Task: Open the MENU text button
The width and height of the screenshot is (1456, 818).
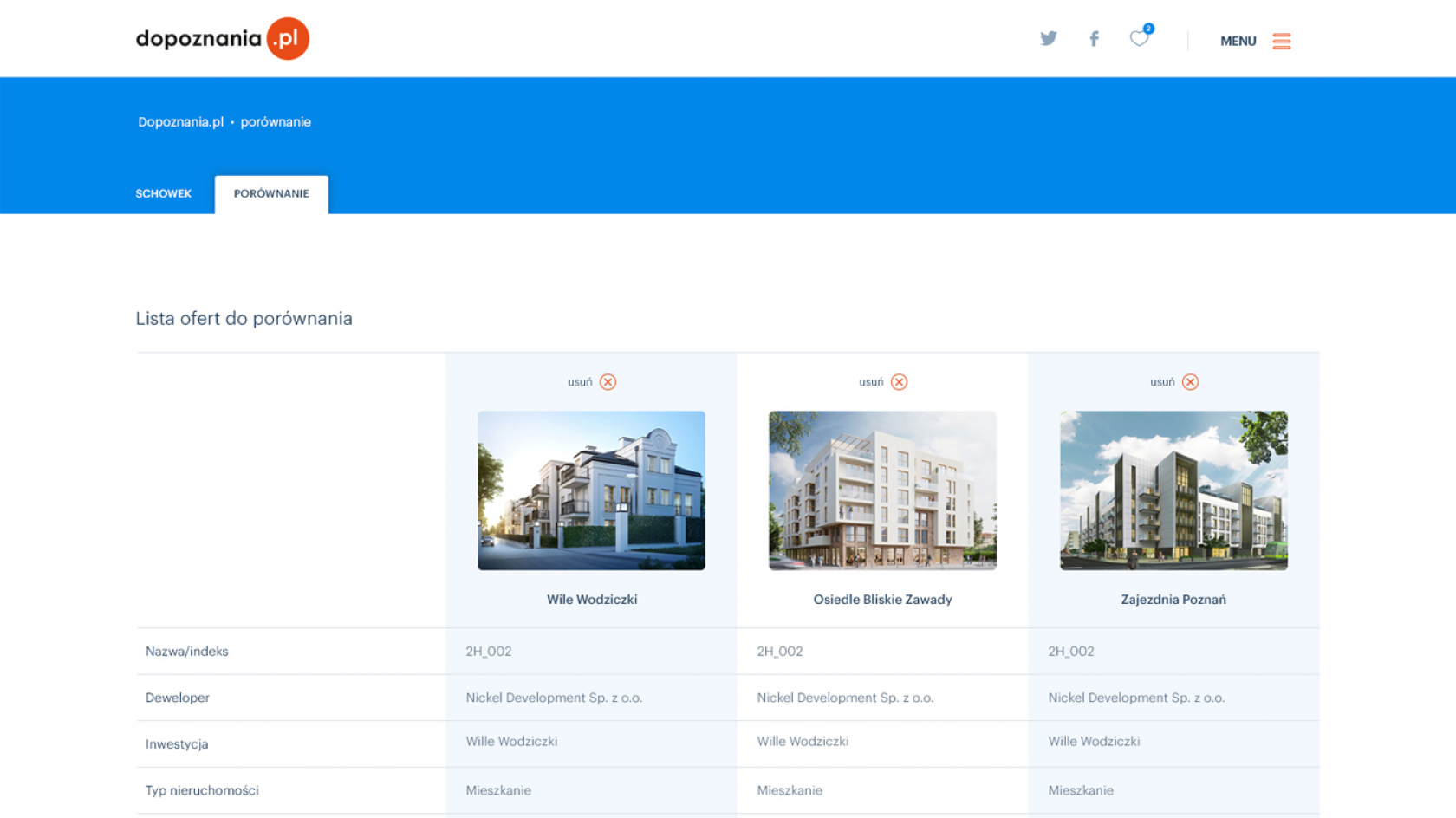Action: [x=1238, y=41]
